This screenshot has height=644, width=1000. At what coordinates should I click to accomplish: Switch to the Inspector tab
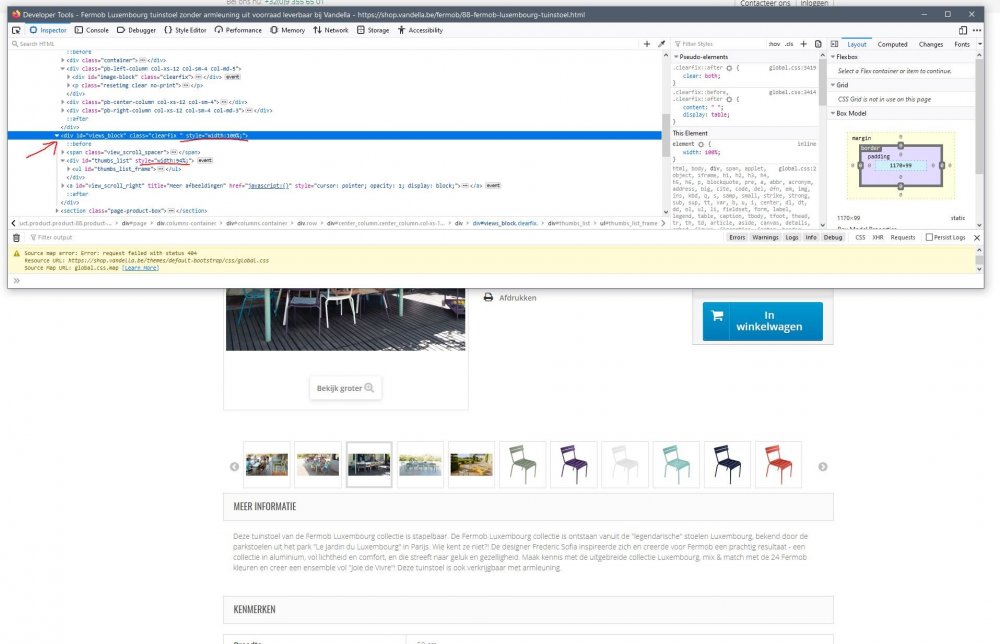click(48, 30)
